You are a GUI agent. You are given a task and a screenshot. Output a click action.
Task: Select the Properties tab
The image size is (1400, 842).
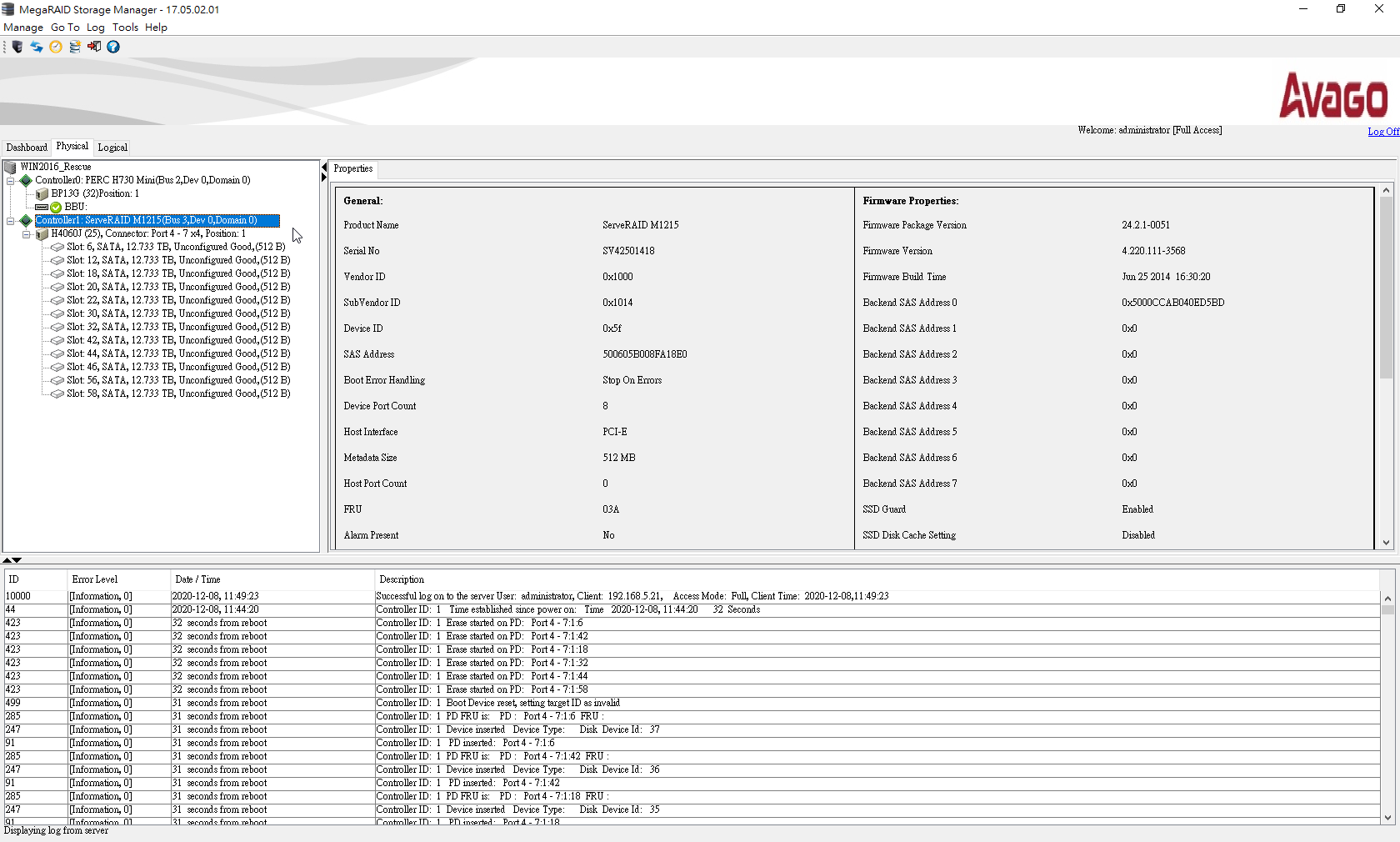(353, 169)
